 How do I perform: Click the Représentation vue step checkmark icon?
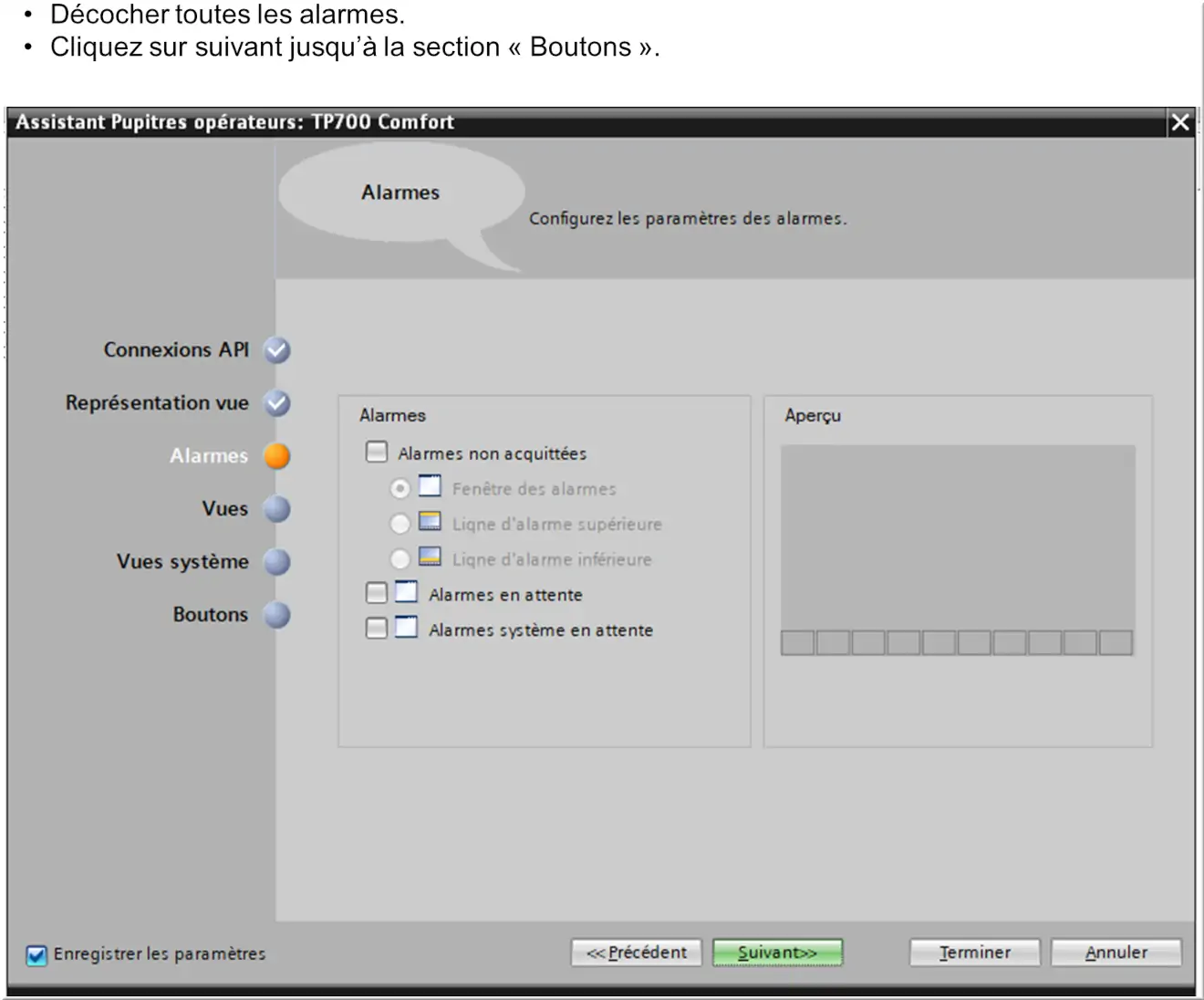click(277, 403)
